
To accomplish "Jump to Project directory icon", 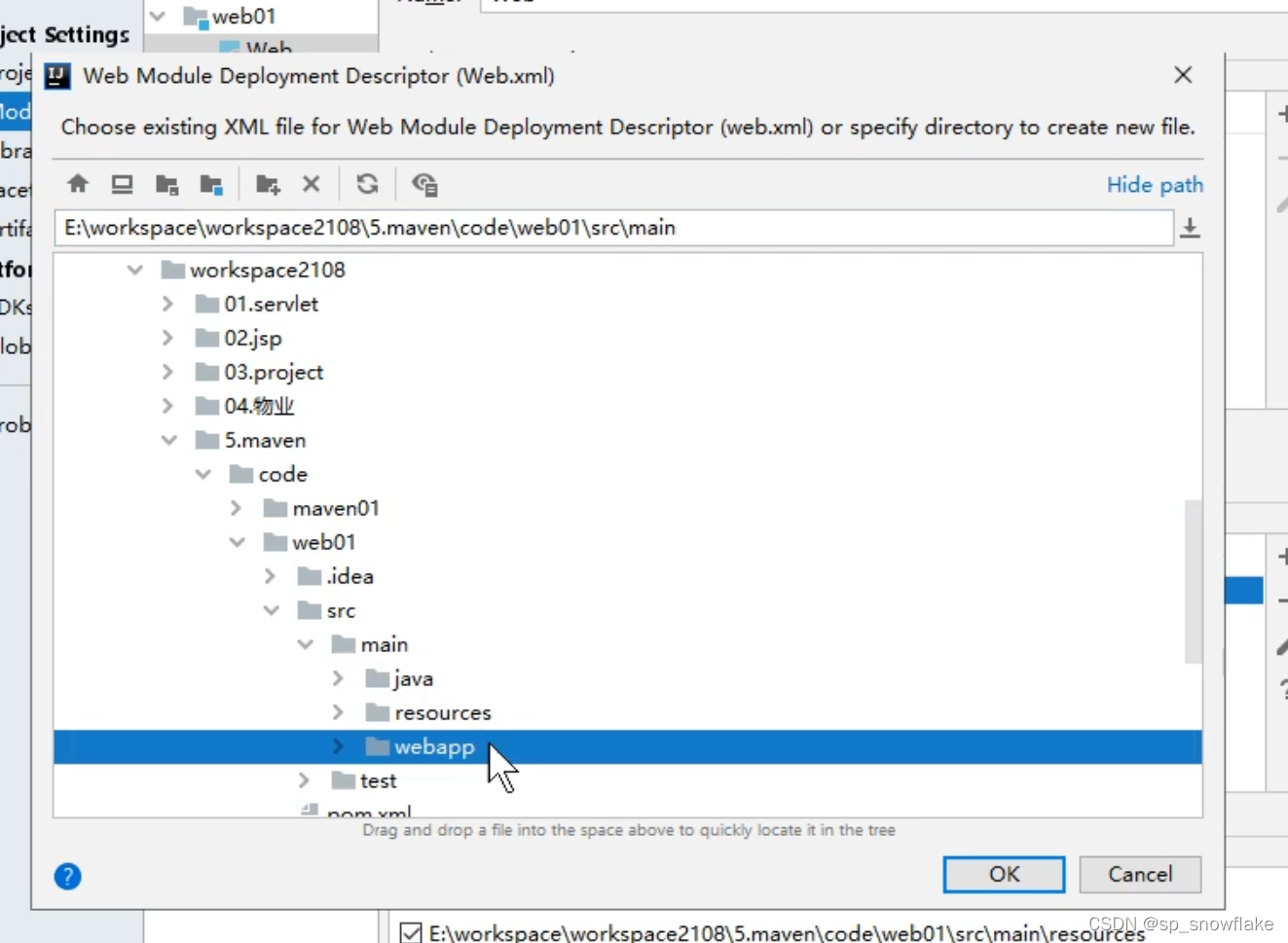I will [167, 184].
